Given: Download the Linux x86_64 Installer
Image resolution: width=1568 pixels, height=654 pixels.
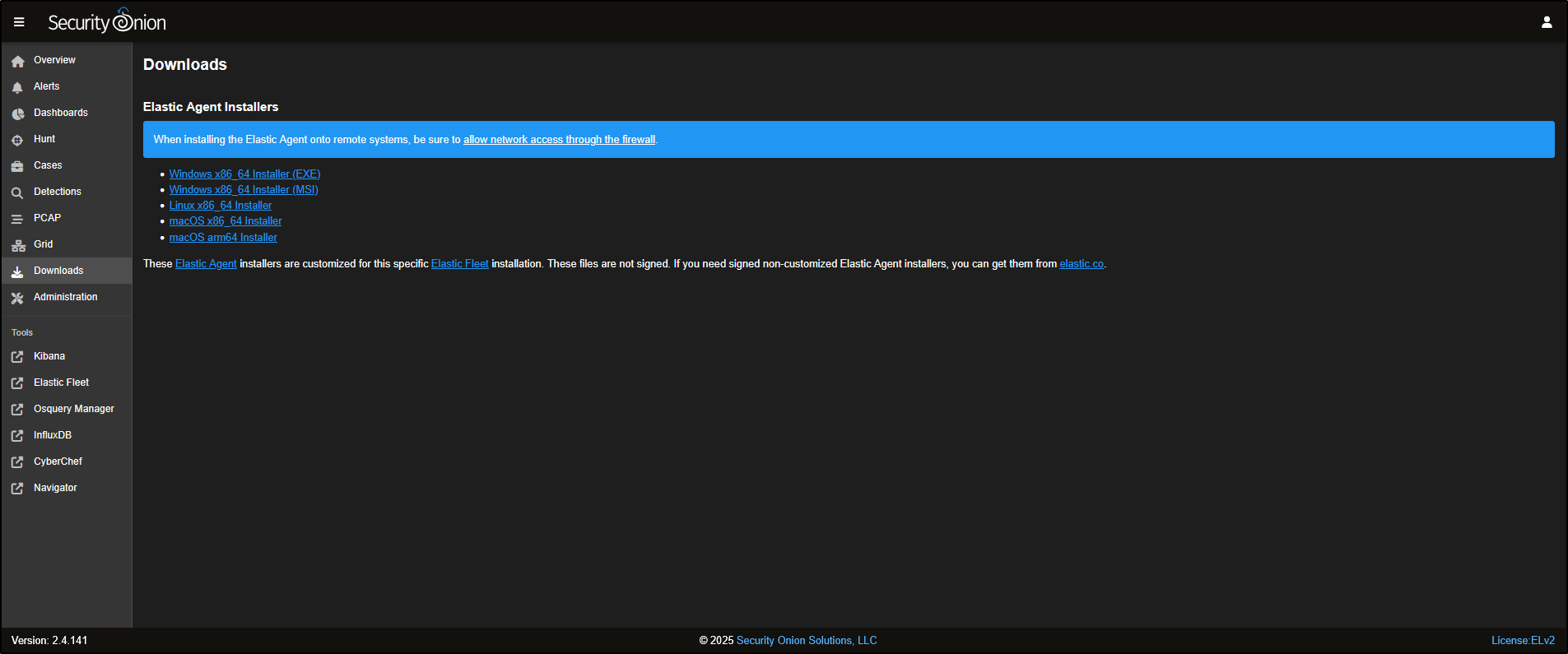Looking at the screenshot, I should click(x=220, y=206).
